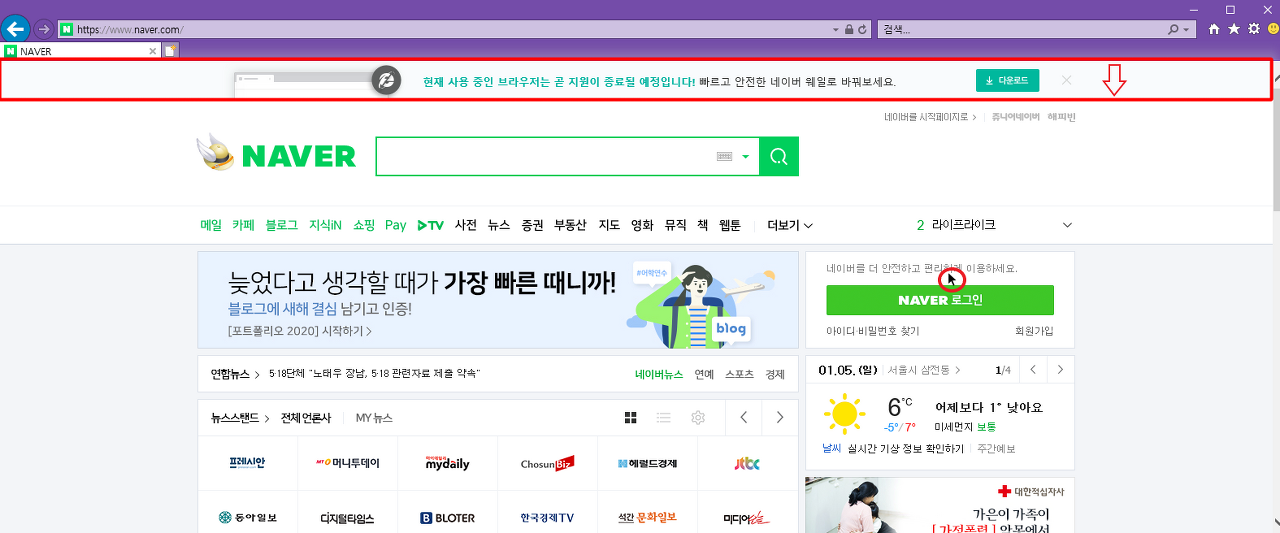Click the browser forward arrow button
The height and width of the screenshot is (533, 1280).
coord(44,29)
